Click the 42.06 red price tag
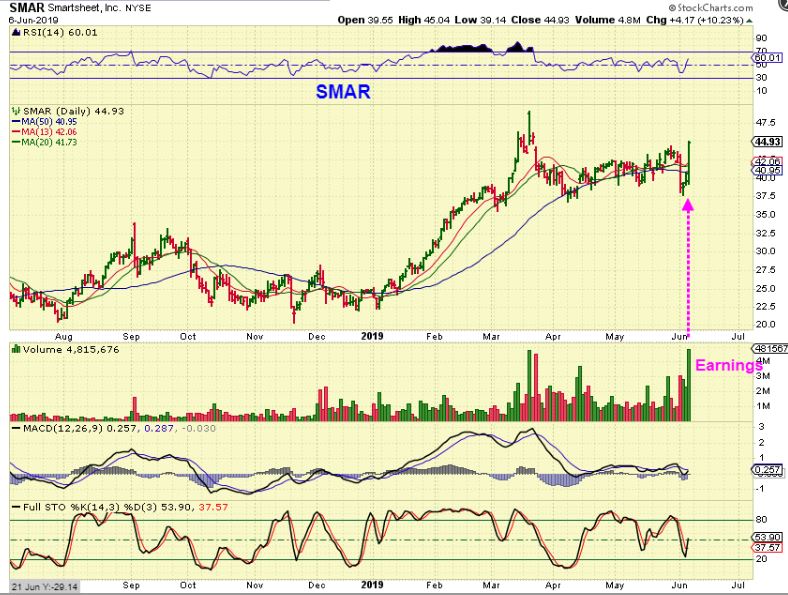788x595 pixels. [x=767, y=161]
